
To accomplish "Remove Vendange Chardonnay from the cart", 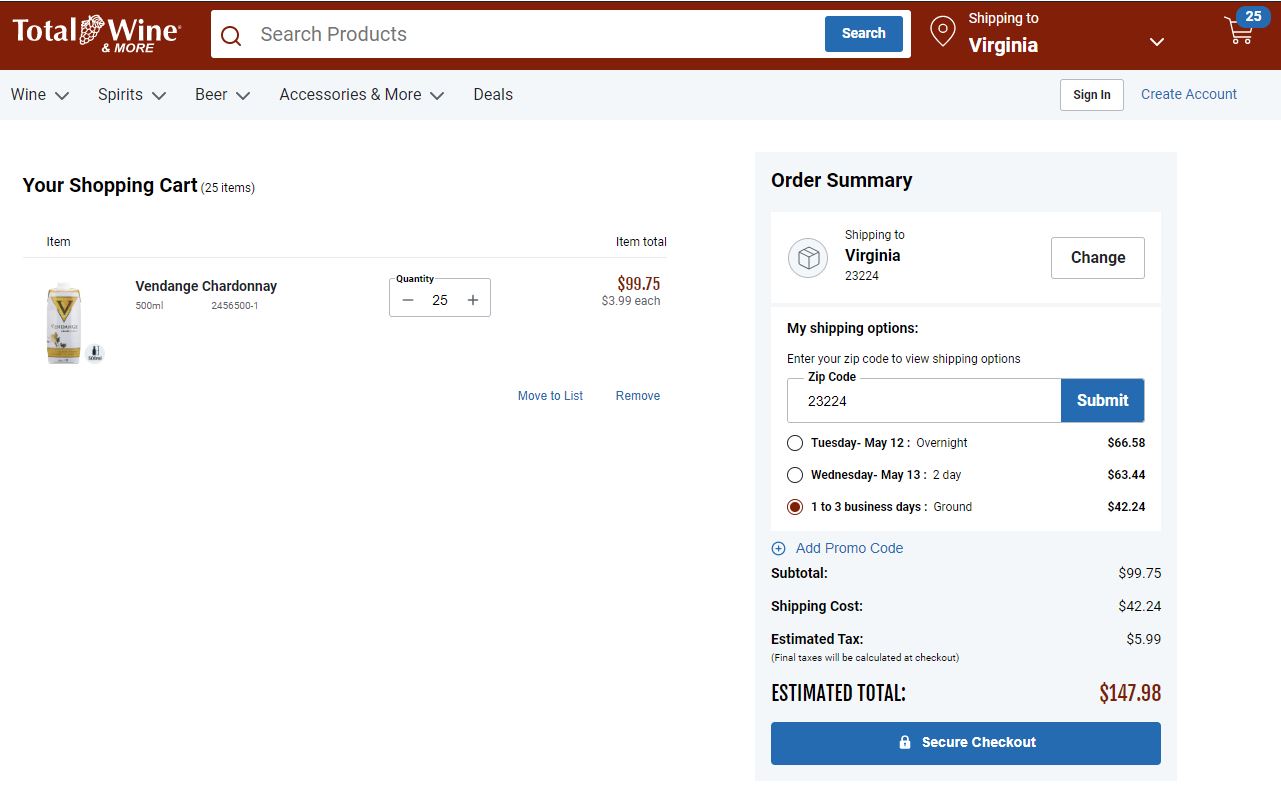I will pos(638,396).
